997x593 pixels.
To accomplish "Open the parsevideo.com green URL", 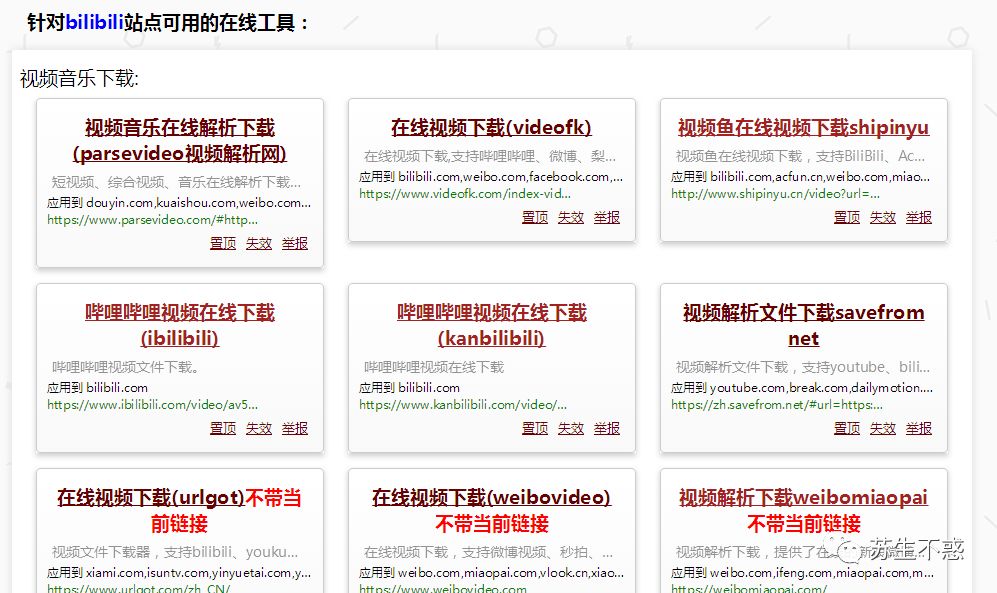I will pyautogui.click(x=153, y=220).
